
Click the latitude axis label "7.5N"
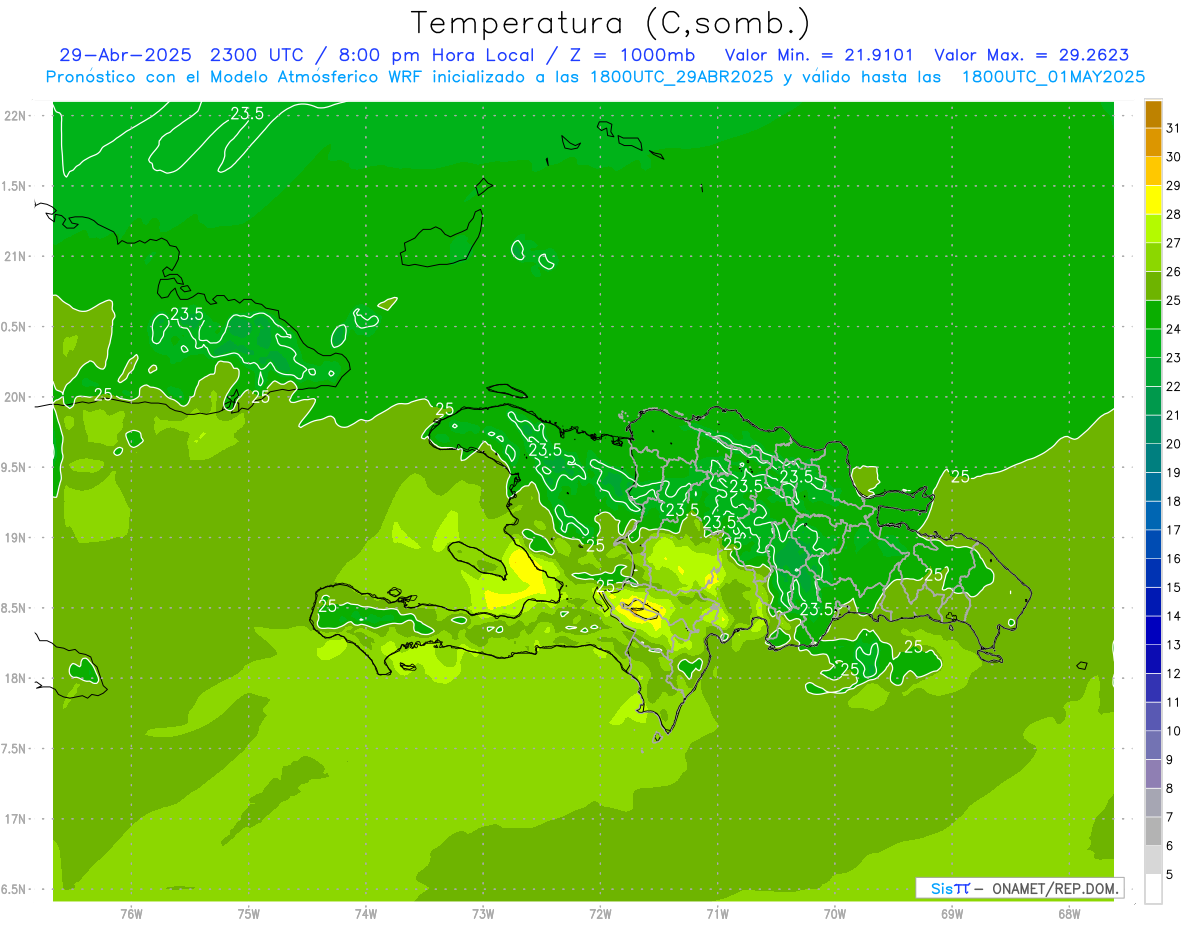[x=14, y=749]
